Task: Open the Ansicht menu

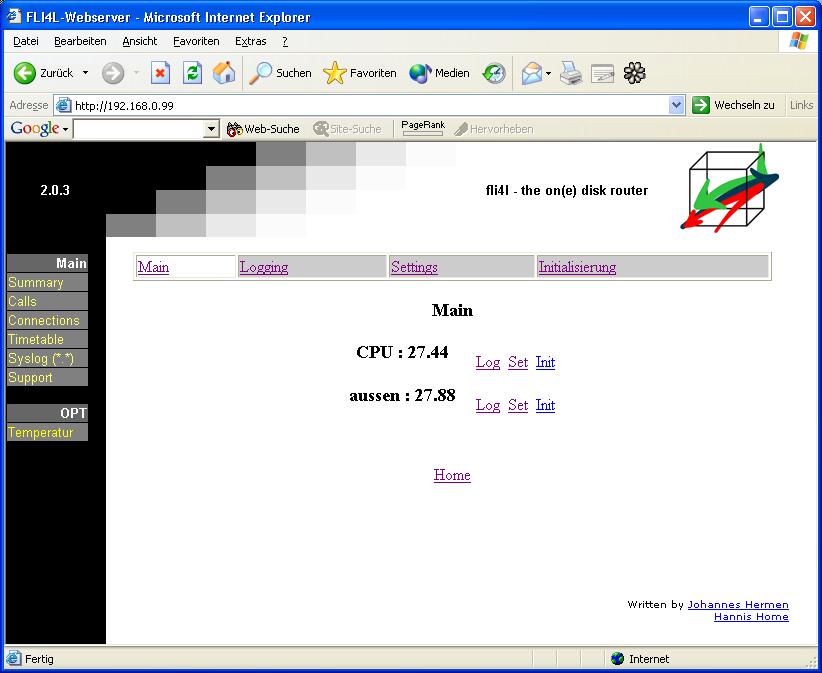Action: [140, 41]
